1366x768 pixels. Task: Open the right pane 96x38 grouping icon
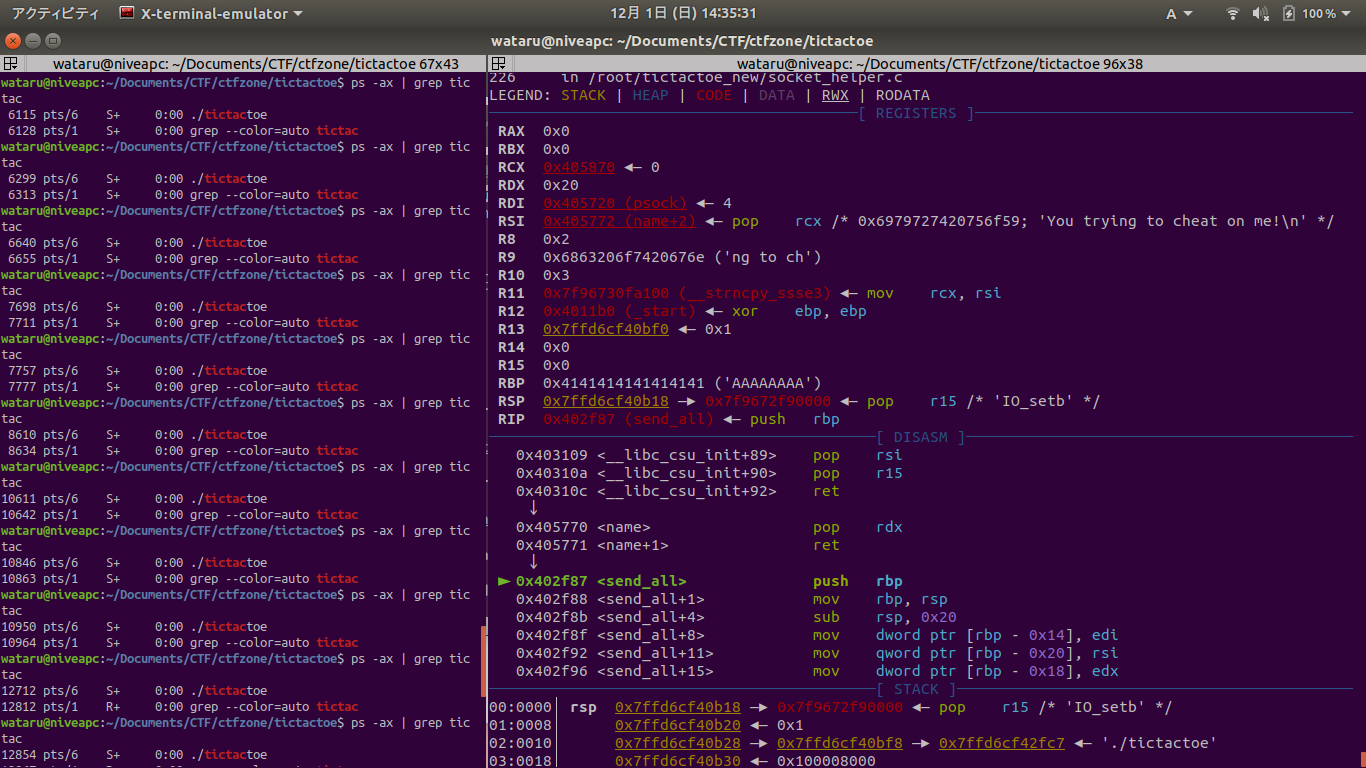[499, 63]
